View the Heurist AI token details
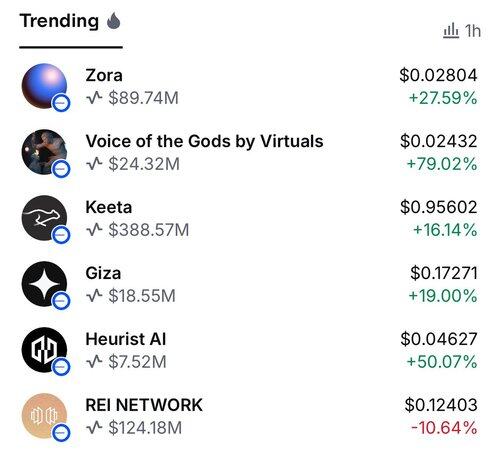The image size is (500, 450). [x=250, y=350]
